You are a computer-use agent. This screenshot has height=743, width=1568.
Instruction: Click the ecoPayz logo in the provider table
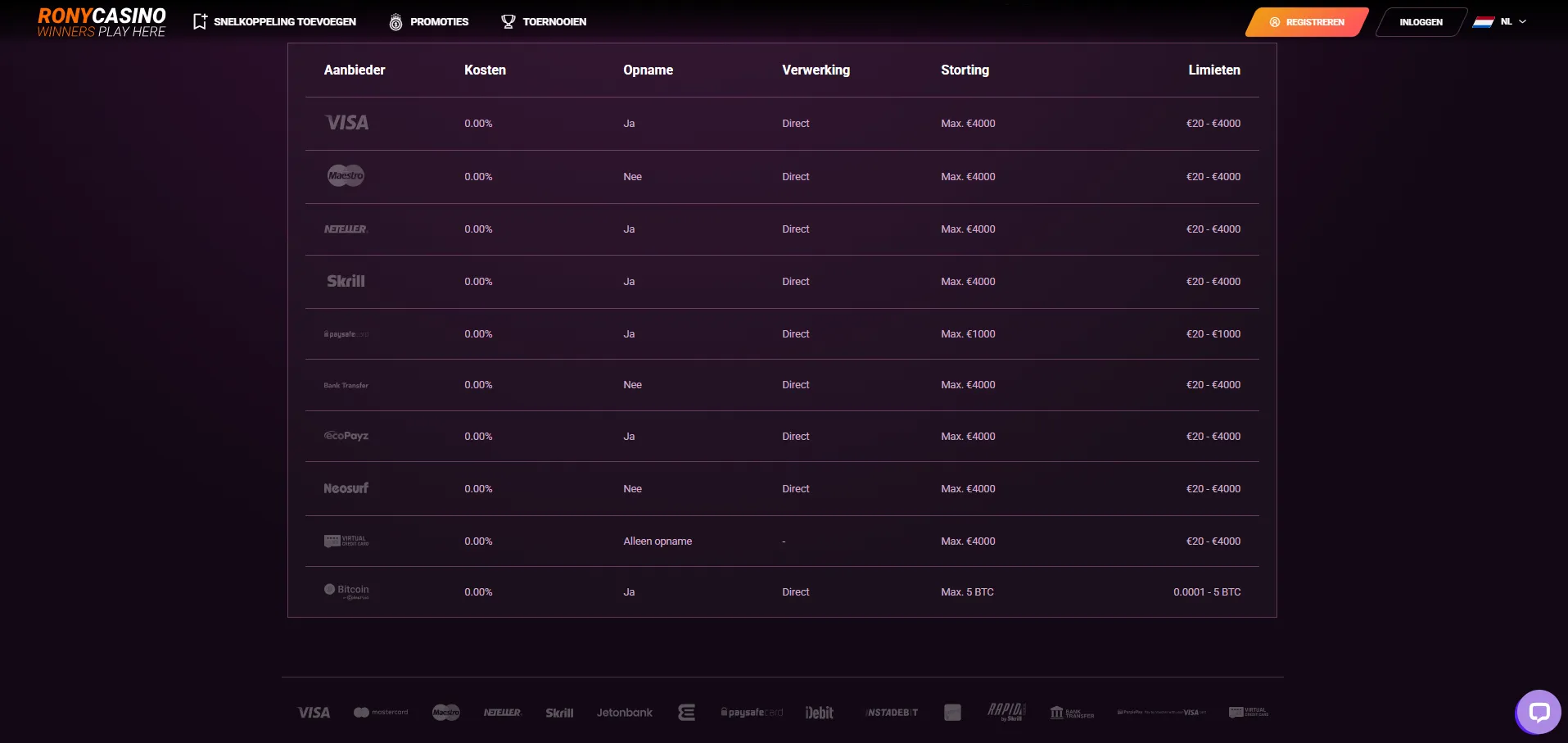point(346,436)
